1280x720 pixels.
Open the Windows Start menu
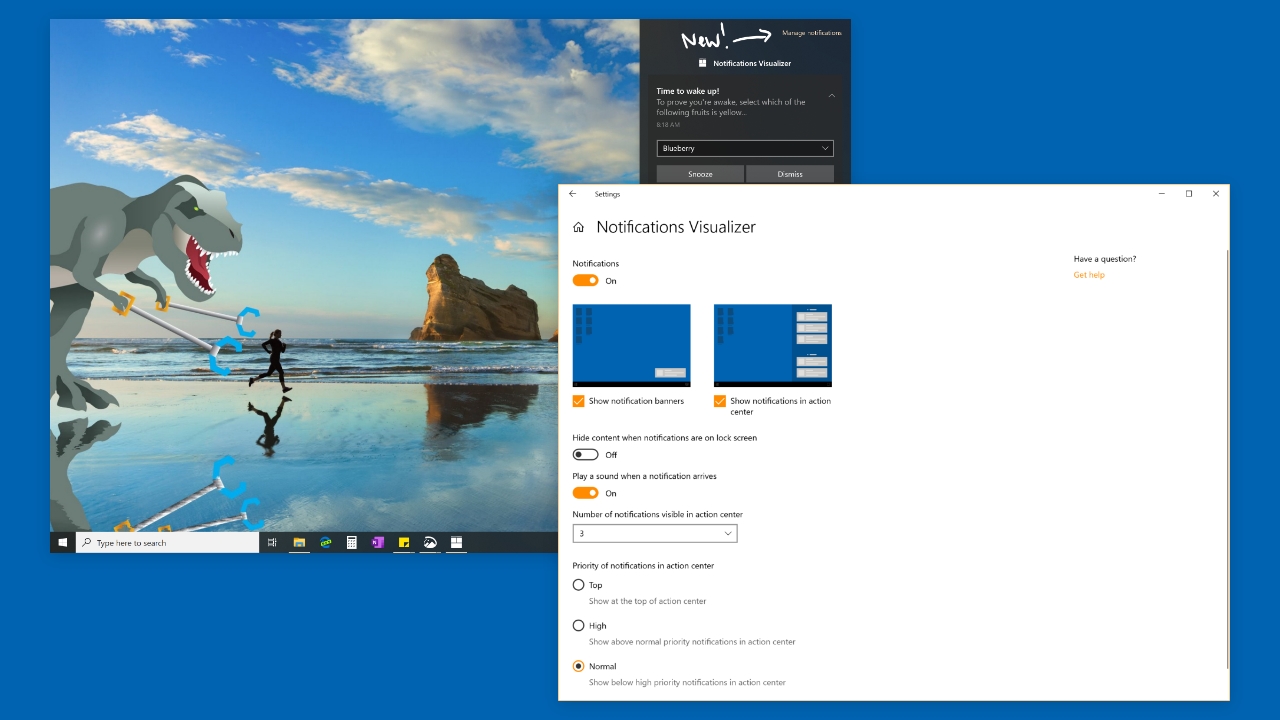[x=62, y=543]
